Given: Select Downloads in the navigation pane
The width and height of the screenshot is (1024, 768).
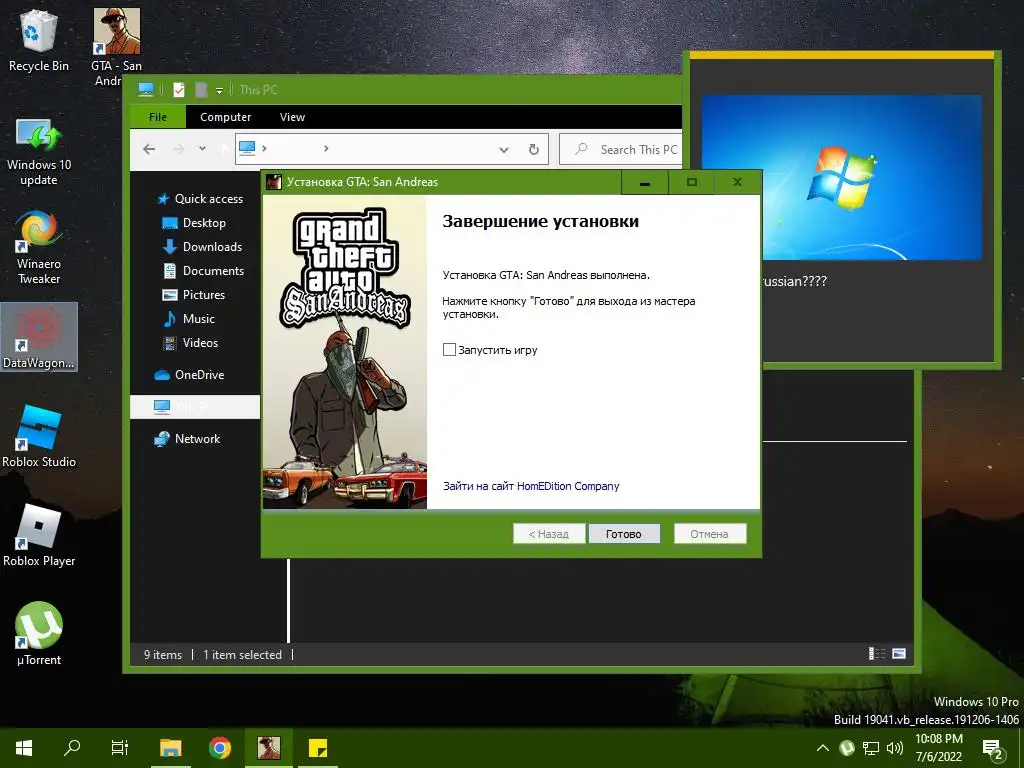Looking at the screenshot, I should pyautogui.click(x=202, y=247).
